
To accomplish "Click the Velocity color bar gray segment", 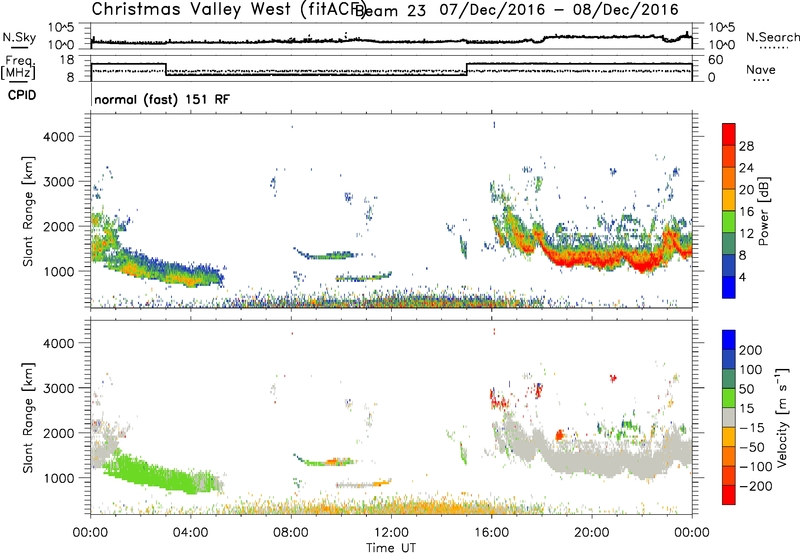I will coord(729,417).
